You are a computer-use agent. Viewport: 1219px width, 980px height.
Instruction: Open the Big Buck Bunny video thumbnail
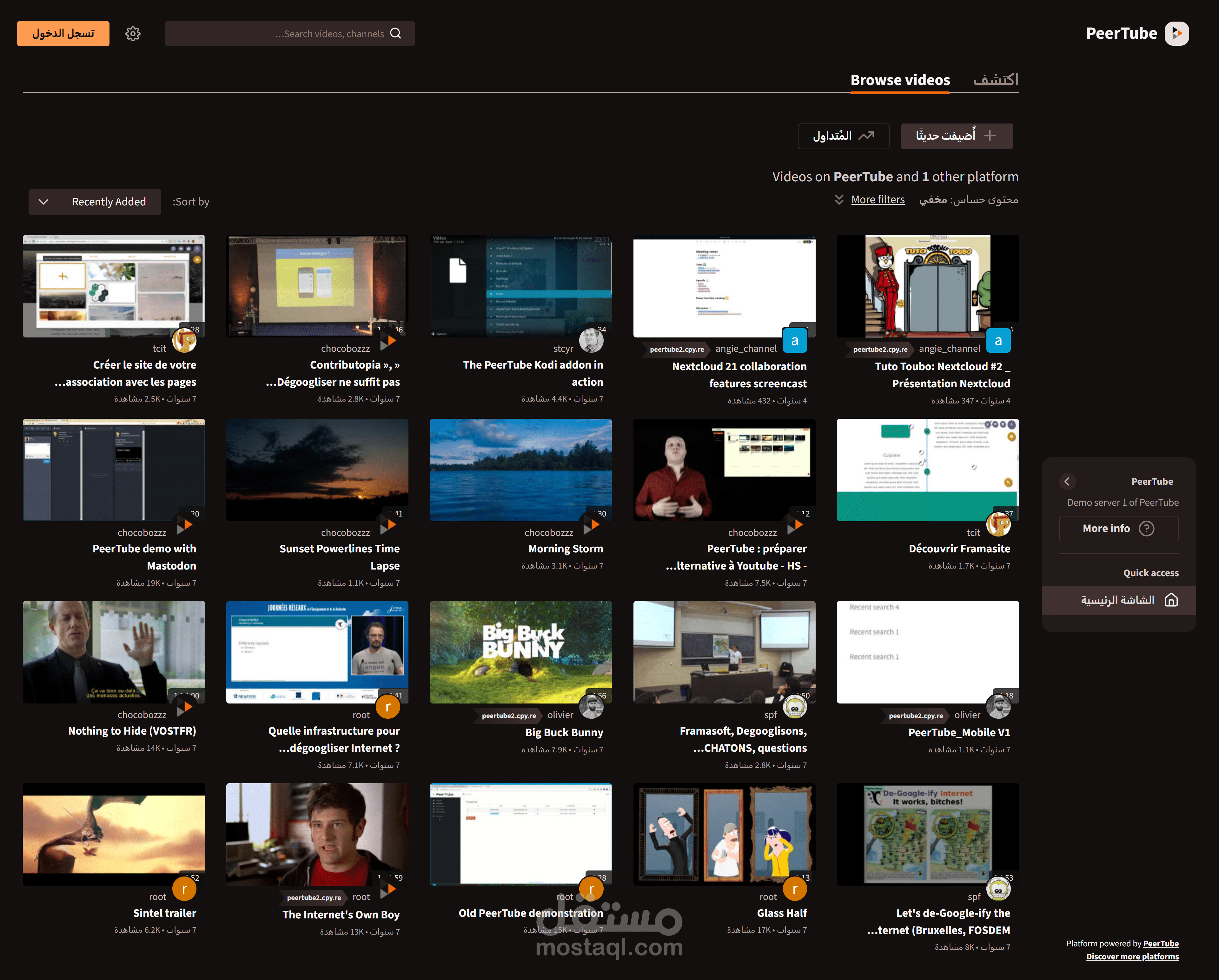click(x=520, y=651)
